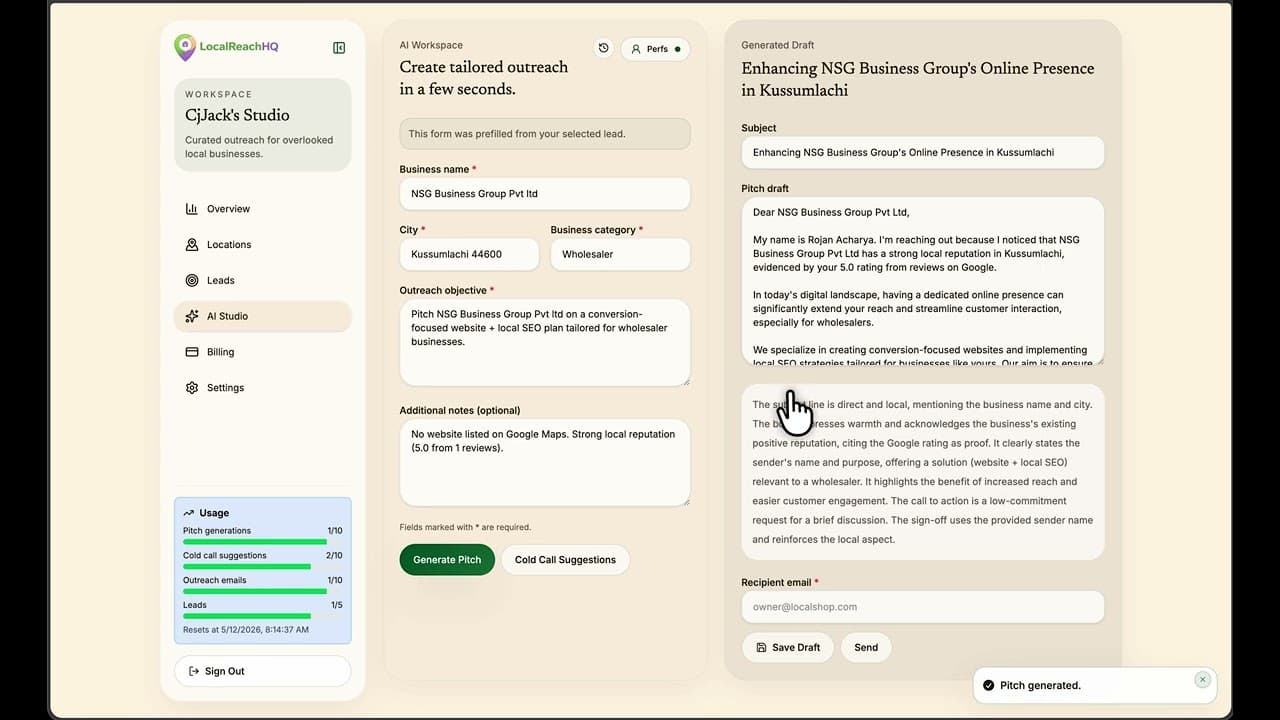Click the Locations pin icon

(x=192, y=245)
